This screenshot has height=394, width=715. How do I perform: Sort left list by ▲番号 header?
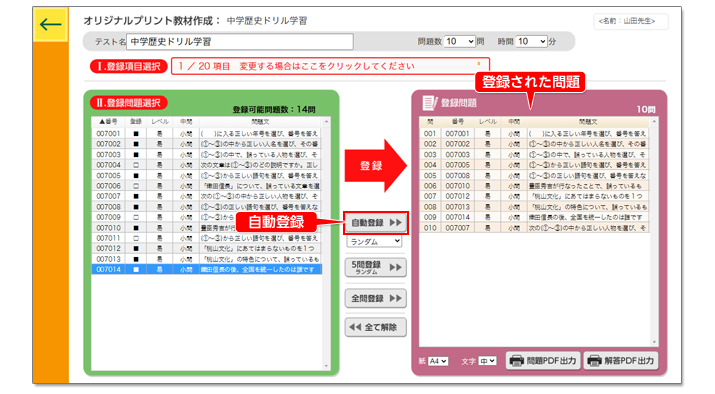click(109, 122)
